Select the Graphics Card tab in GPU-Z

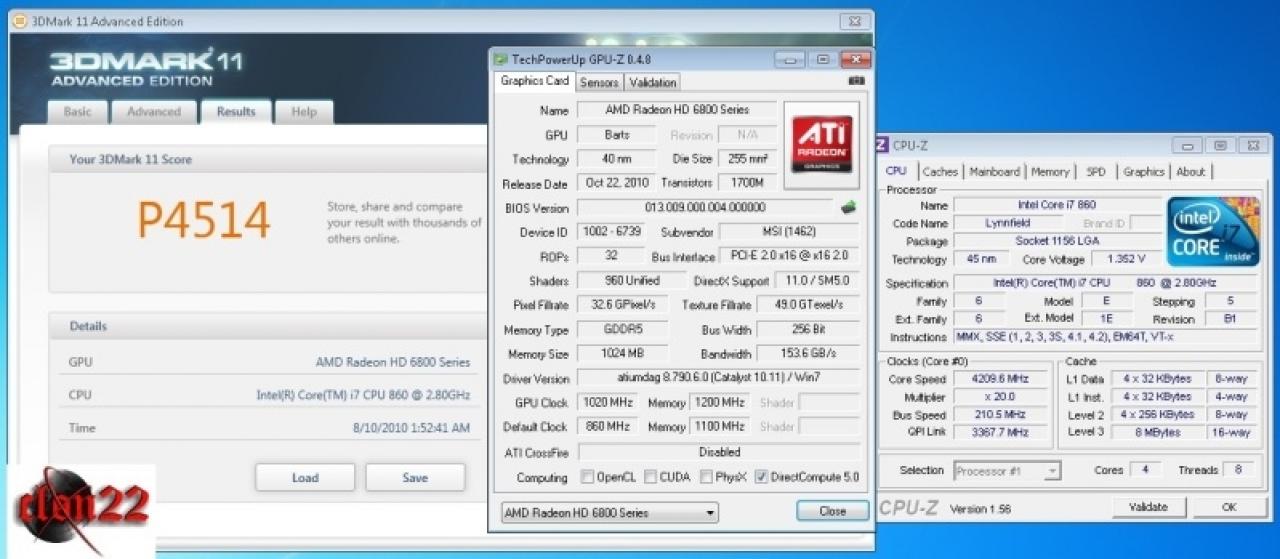tap(535, 81)
